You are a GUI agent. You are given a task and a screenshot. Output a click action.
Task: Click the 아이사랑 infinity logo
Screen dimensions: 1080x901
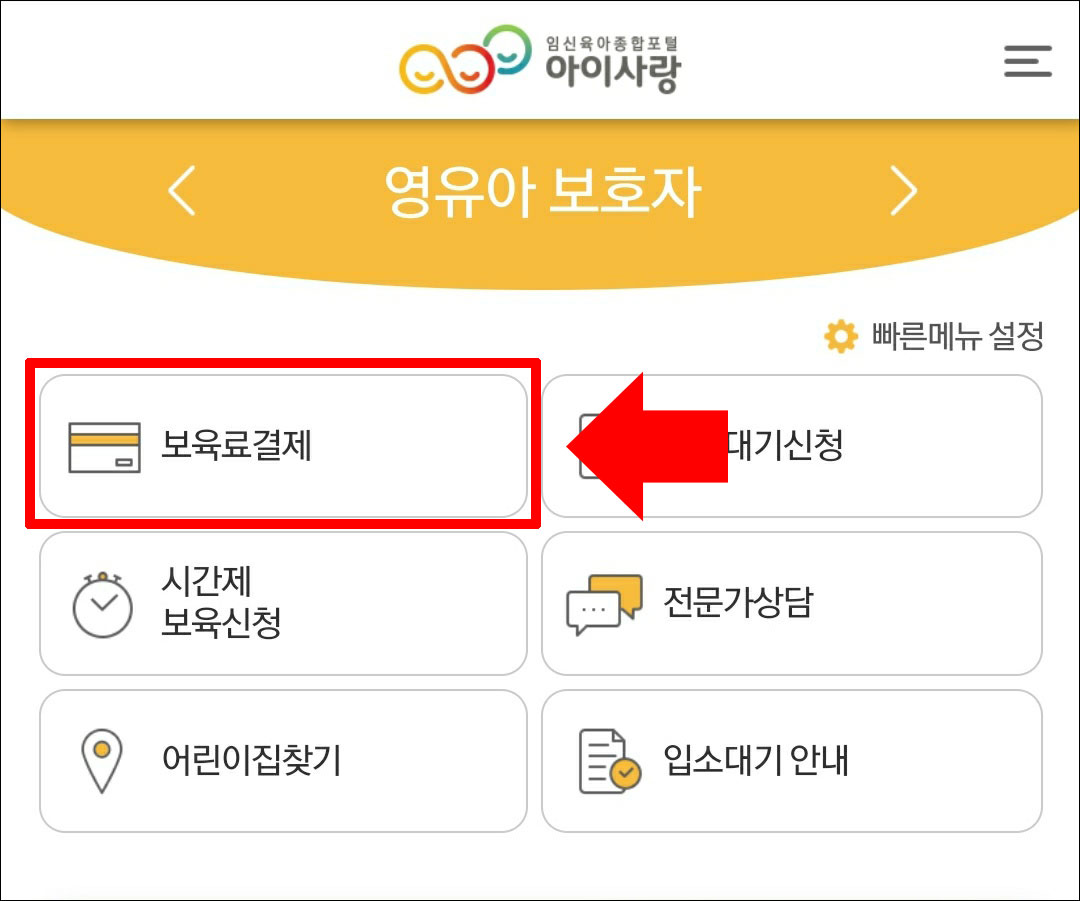462,58
